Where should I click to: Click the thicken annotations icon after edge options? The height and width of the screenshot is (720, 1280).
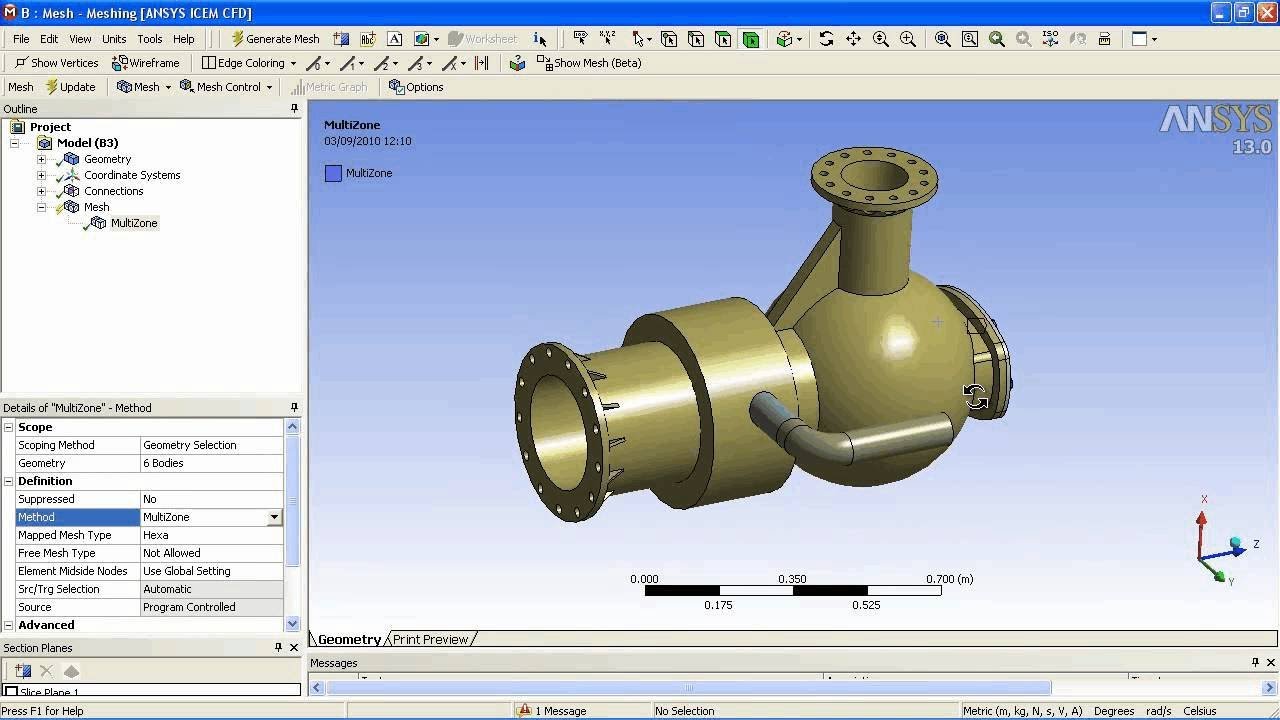tap(482, 63)
